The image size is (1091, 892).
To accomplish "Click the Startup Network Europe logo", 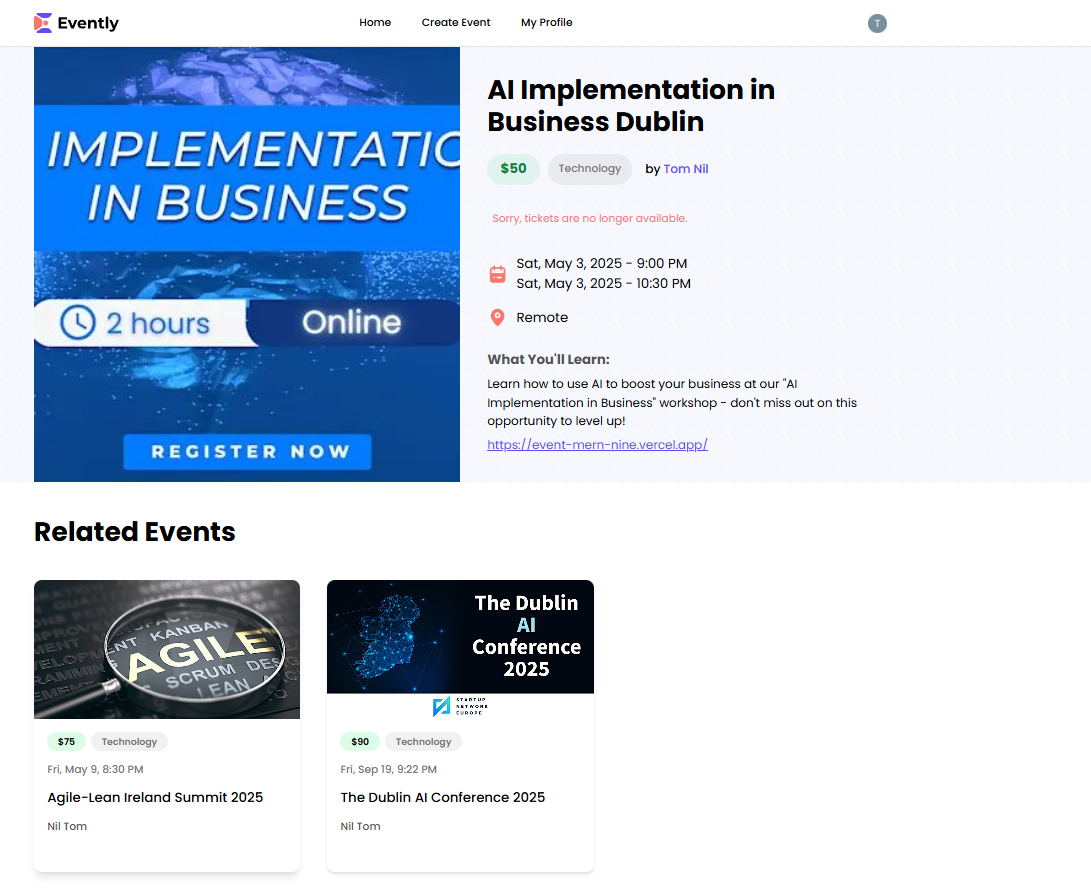I will [x=460, y=707].
